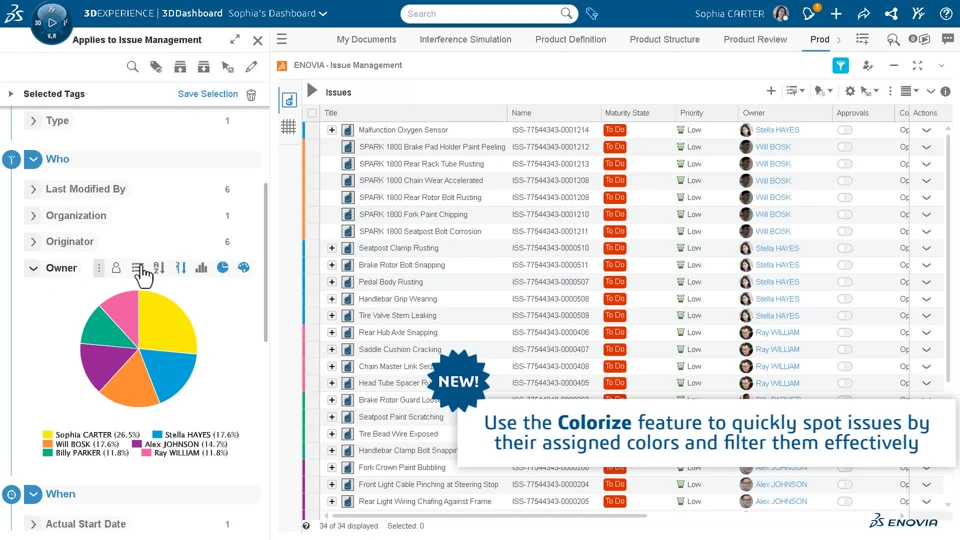The height and width of the screenshot is (540, 960).
Task: Click the trash icon next to Save Selection
Action: 251,94
